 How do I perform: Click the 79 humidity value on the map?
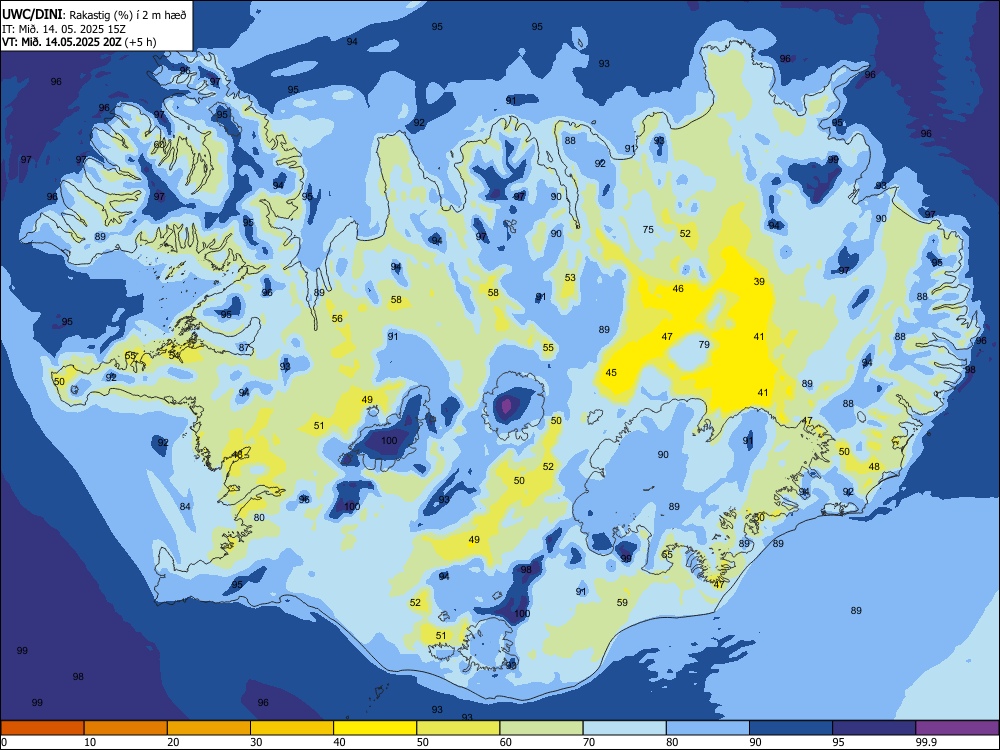pos(704,344)
